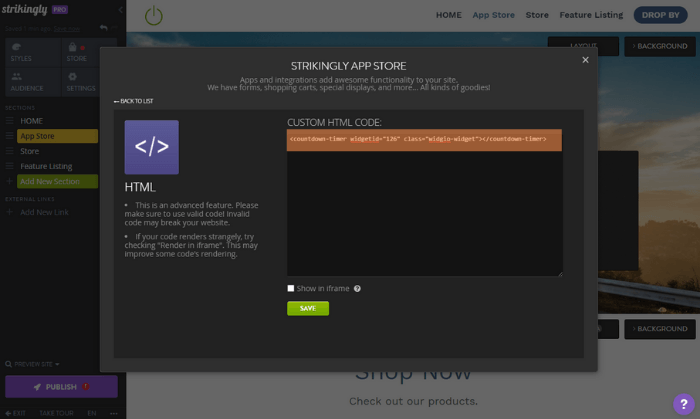Enable the Show in iframe checkbox
700x419 pixels.
[291, 288]
